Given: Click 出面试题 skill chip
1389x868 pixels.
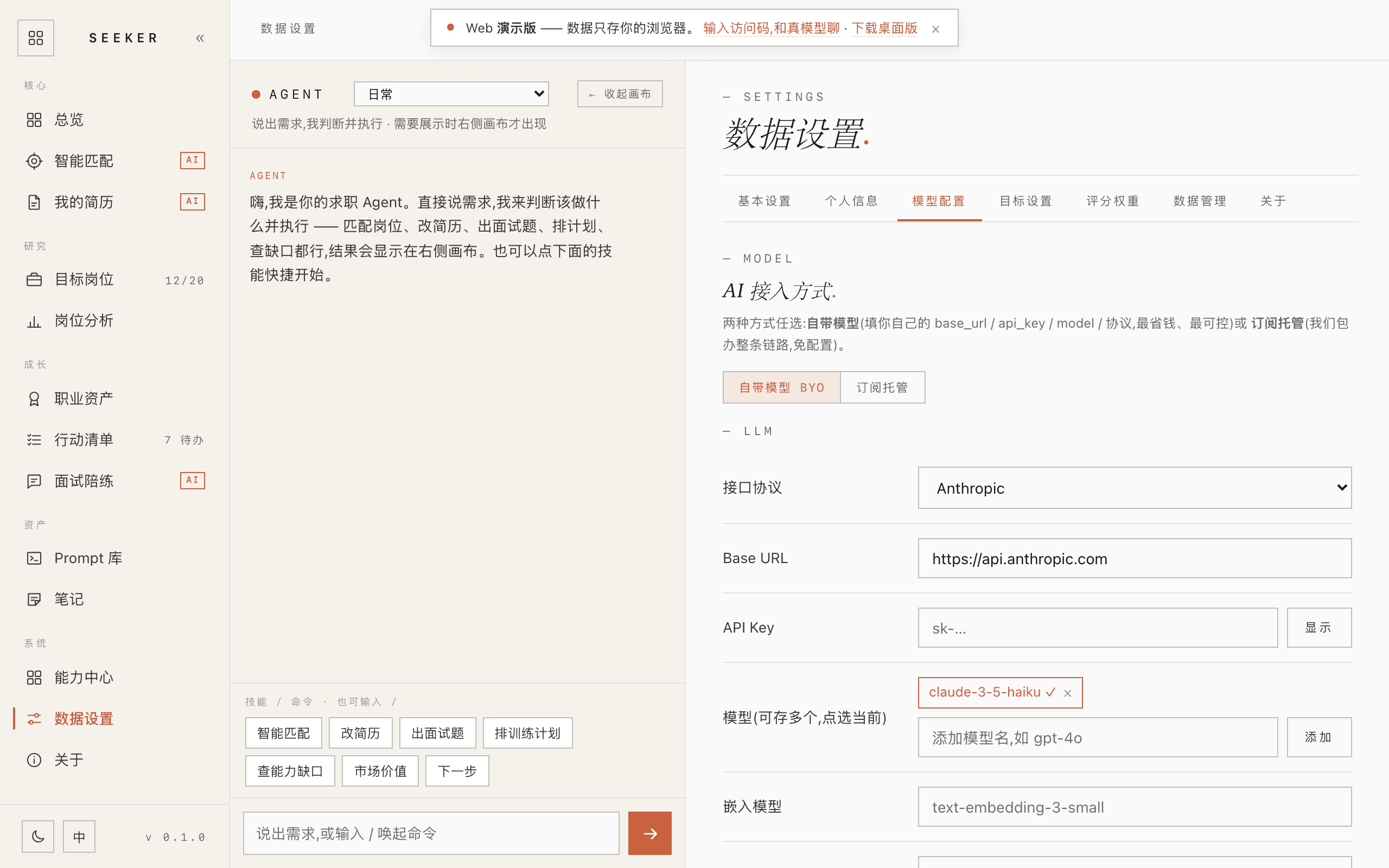Looking at the screenshot, I should coord(438,733).
